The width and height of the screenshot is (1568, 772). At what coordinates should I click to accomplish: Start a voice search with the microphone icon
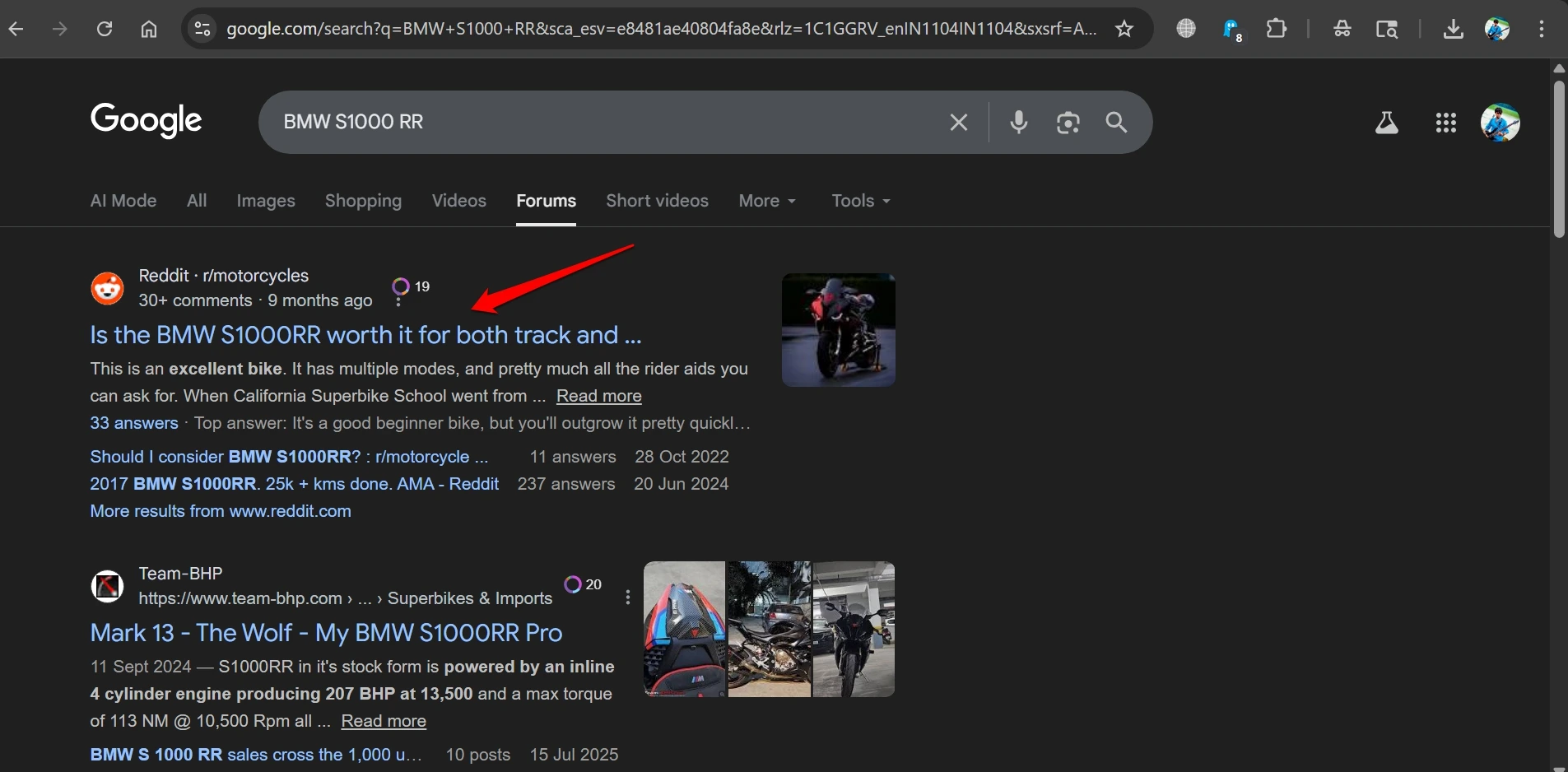(1018, 122)
